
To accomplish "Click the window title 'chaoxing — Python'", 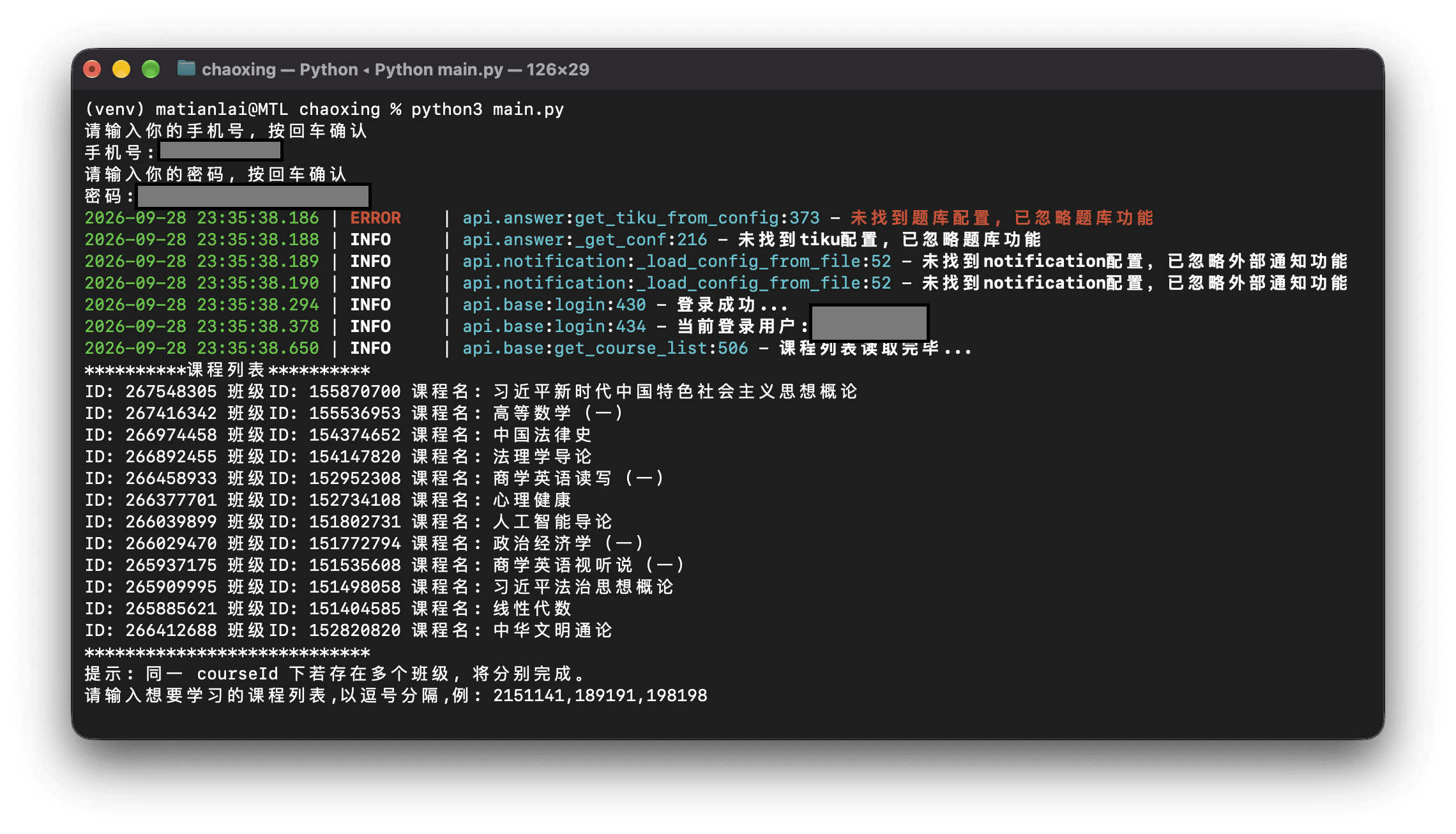I will [280, 70].
